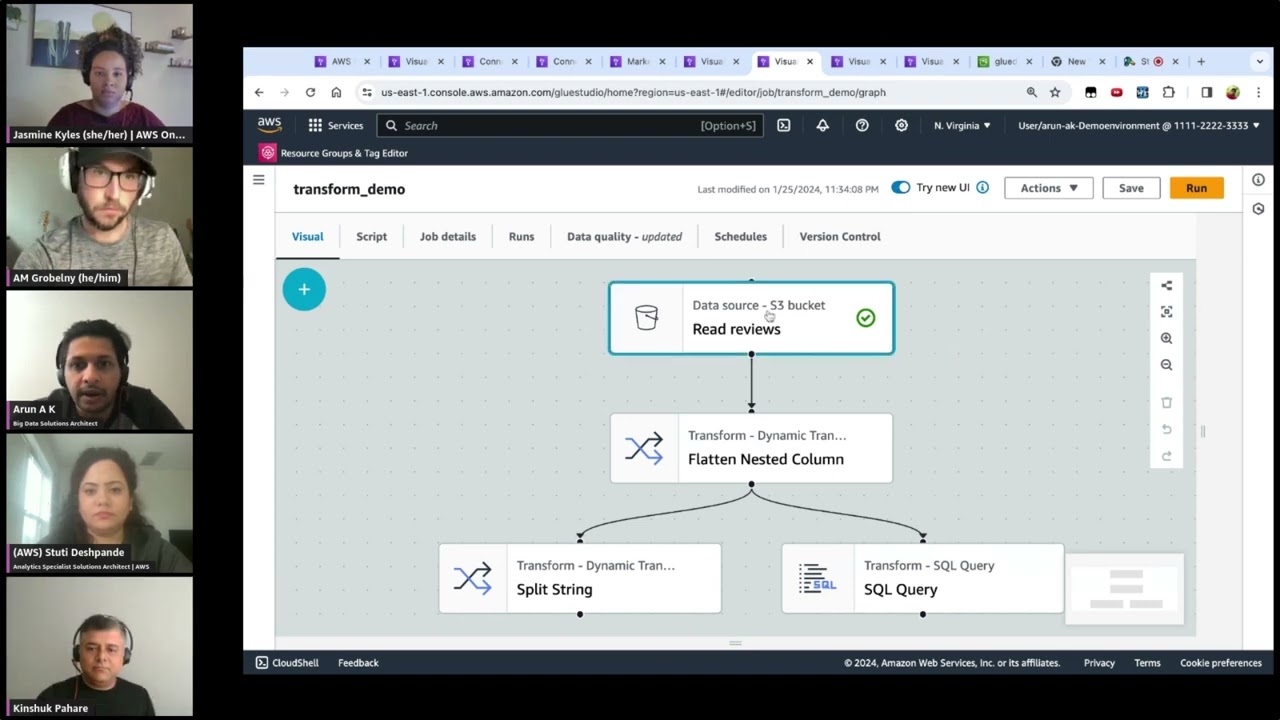Open the Privacy link
This screenshot has width=1280, height=720.
[x=1099, y=663]
